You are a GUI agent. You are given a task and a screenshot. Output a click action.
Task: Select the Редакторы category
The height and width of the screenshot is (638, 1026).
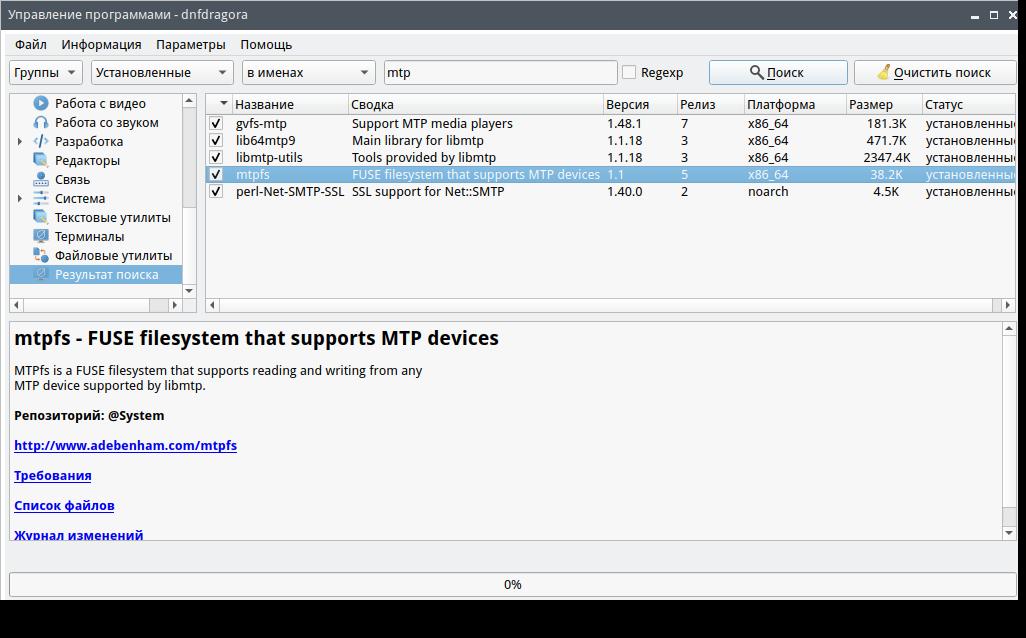87,160
